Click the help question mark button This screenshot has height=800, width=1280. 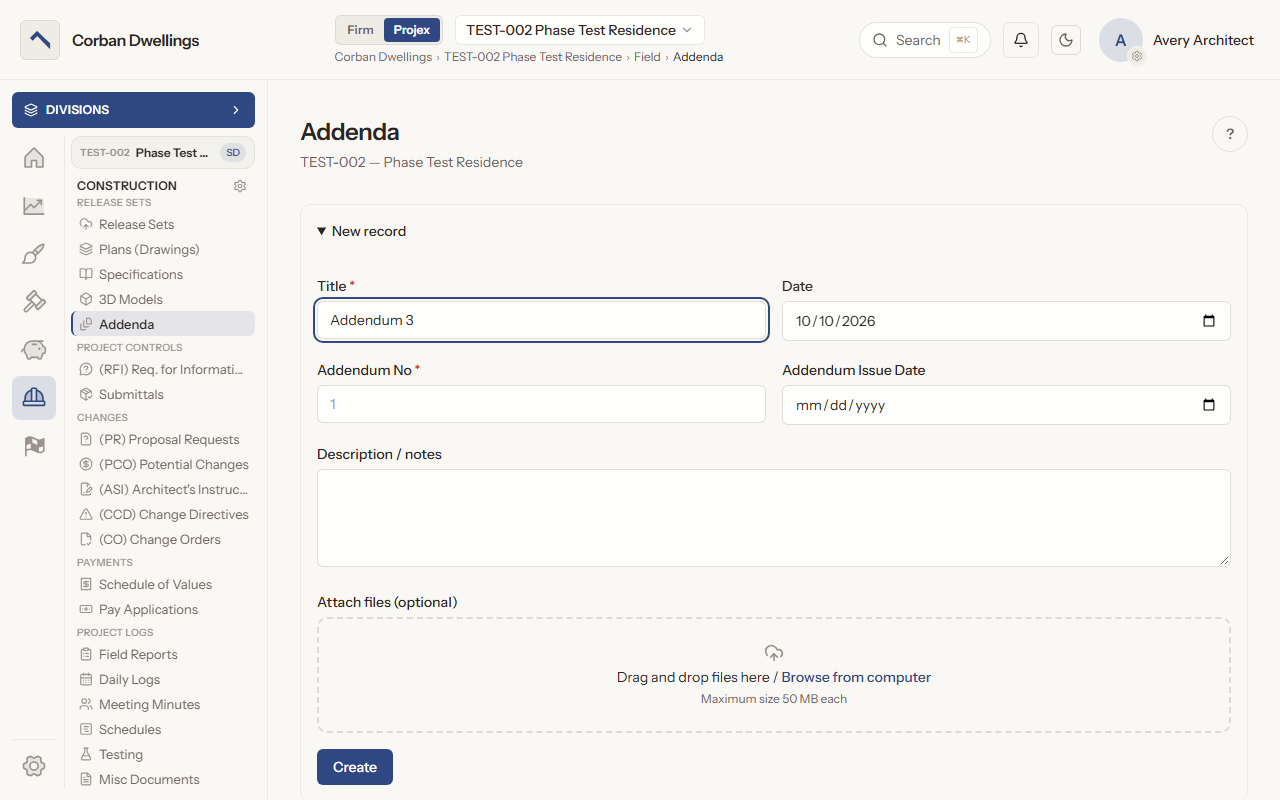[1230, 134]
